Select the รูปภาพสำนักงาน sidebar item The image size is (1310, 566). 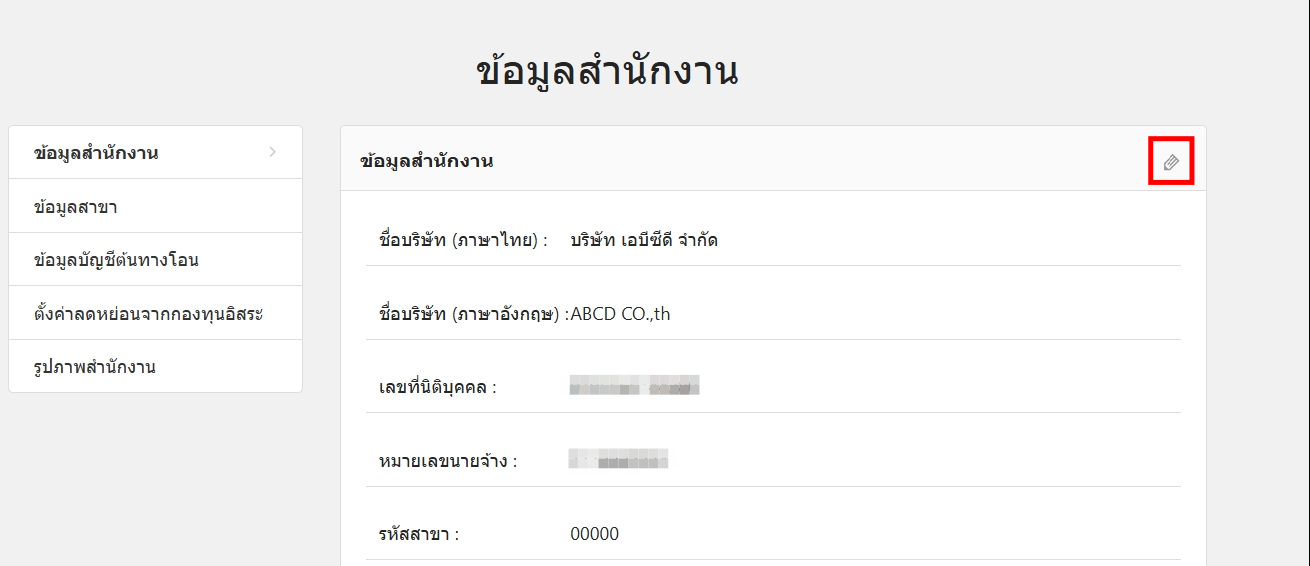click(x=94, y=367)
